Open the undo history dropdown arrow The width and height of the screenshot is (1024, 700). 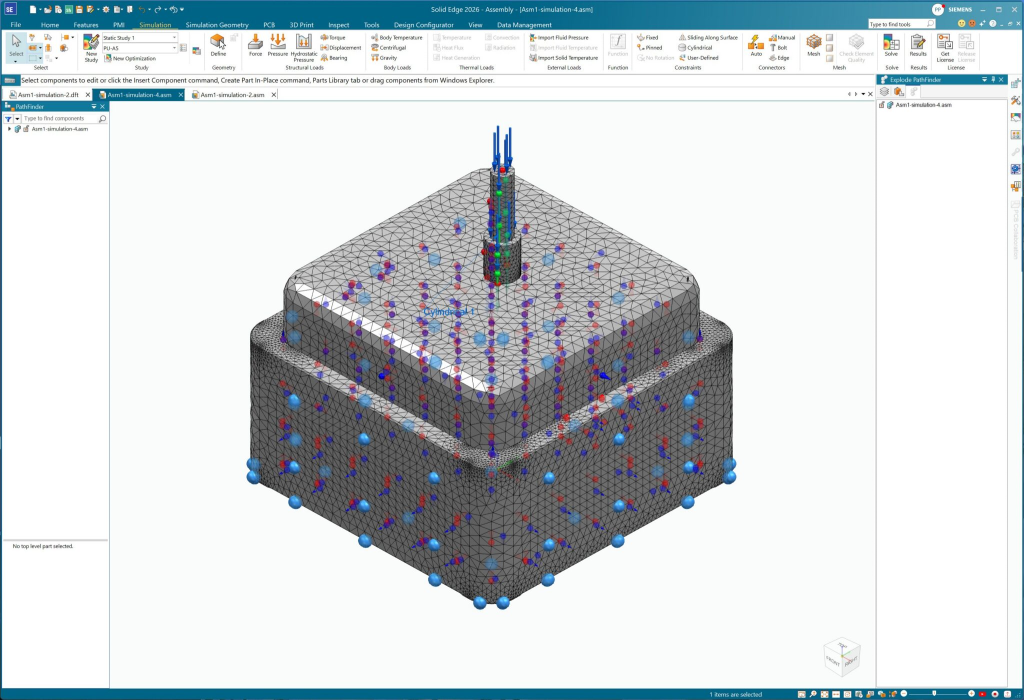click(x=149, y=10)
